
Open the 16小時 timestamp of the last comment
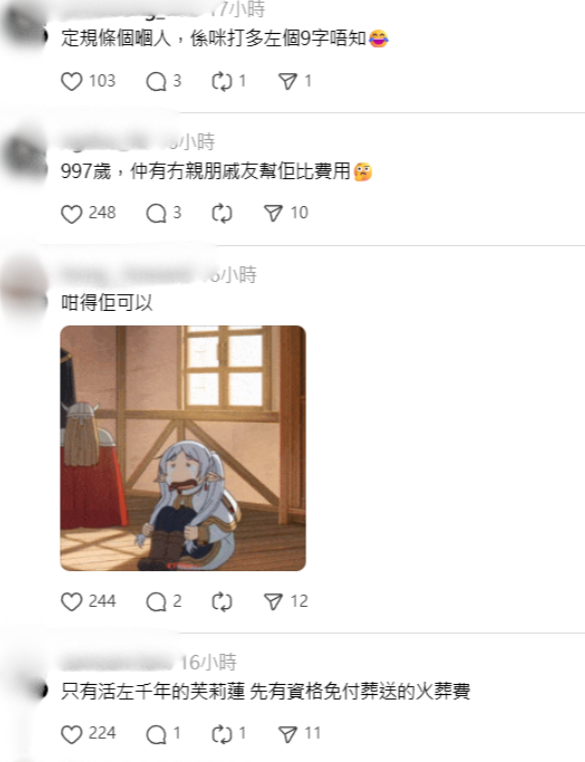coord(208,662)
